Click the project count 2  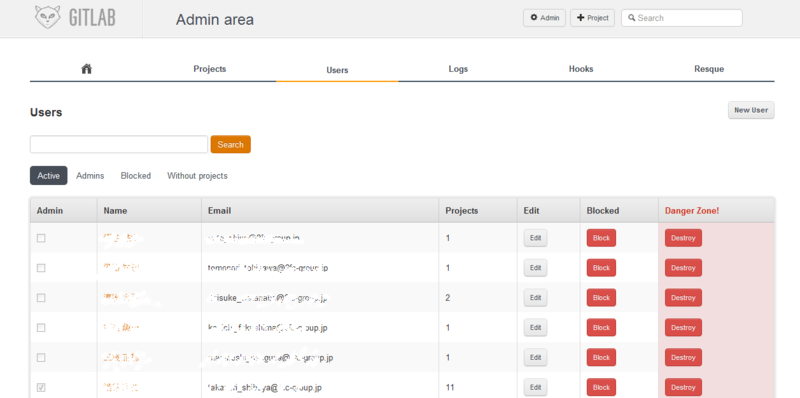pos(447,297)
